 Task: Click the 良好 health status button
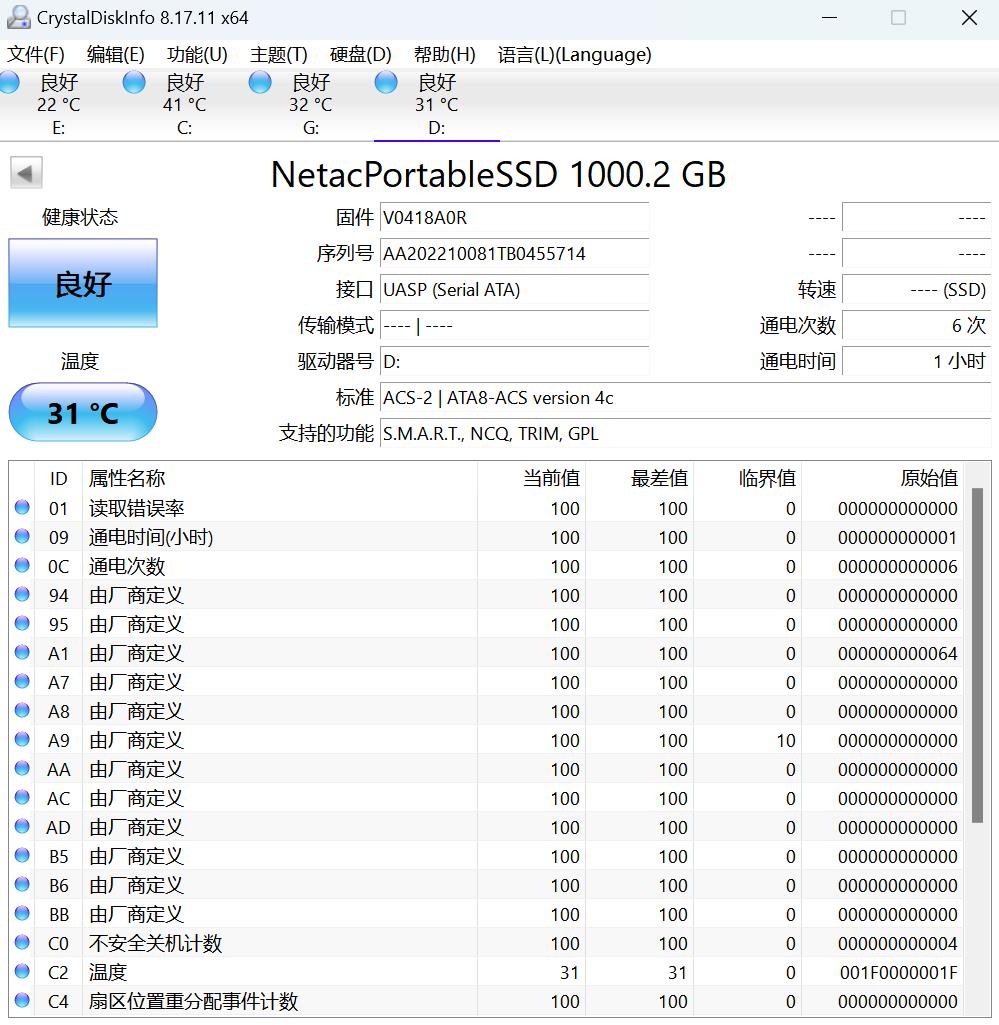pyautogui.click(x=83, y=284)
